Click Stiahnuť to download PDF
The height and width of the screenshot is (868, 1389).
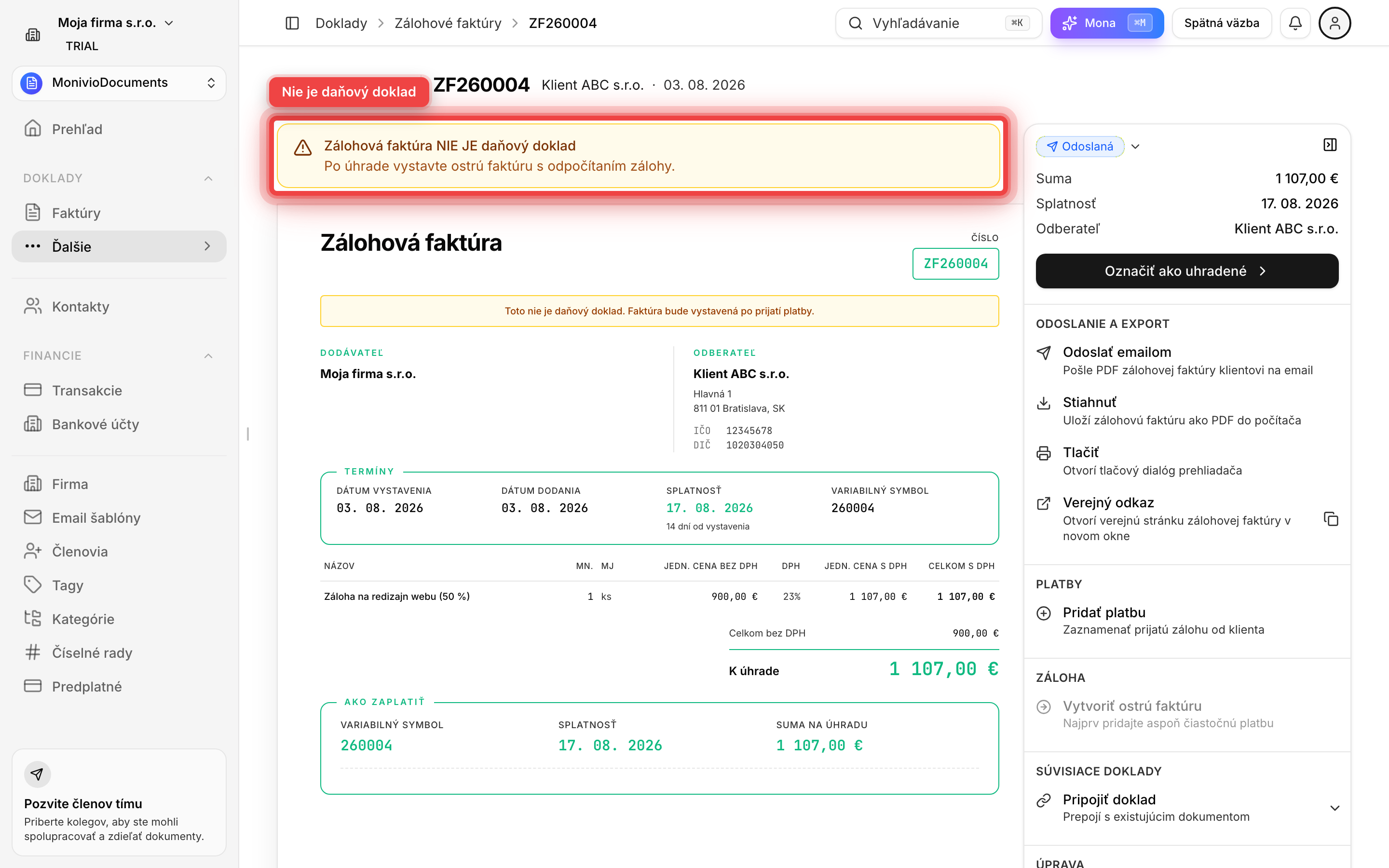click(1186, 411)
